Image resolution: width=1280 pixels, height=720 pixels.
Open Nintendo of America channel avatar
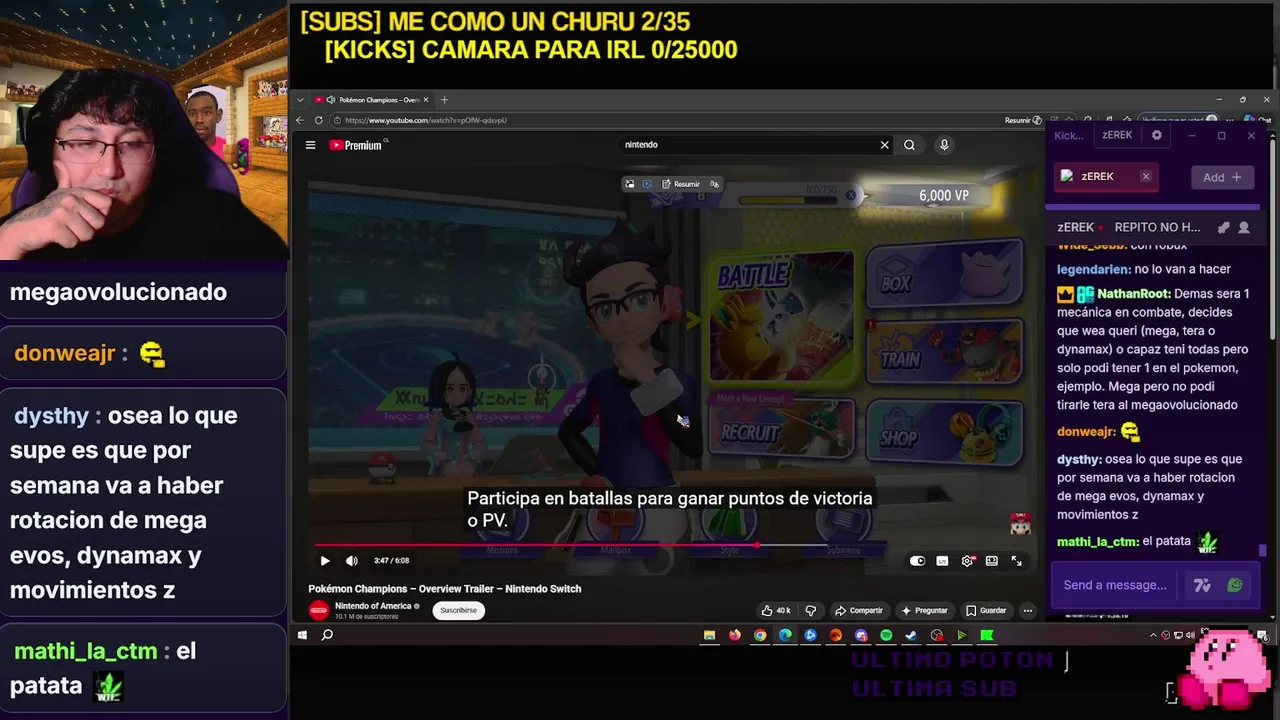point(319,610)
